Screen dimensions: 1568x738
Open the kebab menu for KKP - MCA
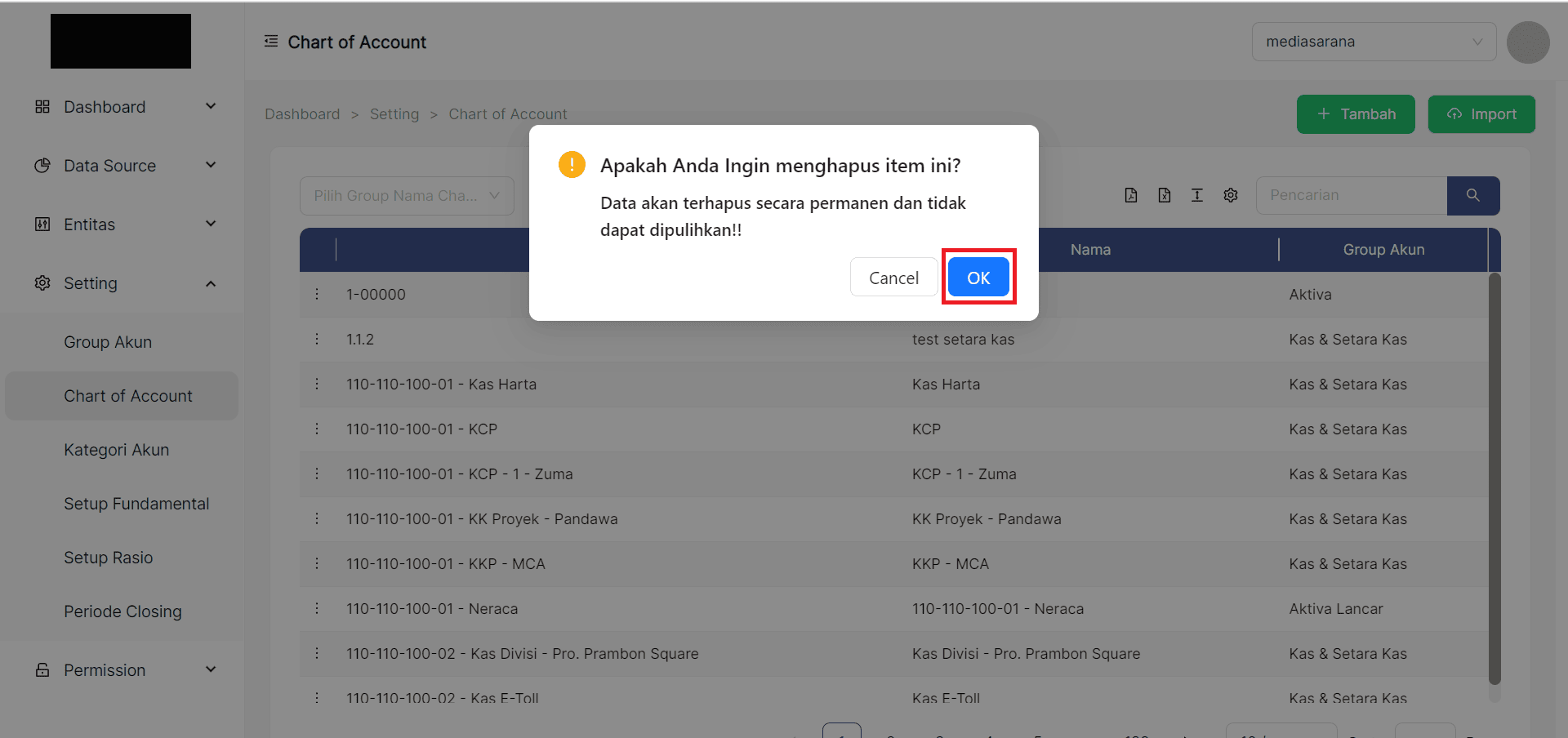coord(317,563)
